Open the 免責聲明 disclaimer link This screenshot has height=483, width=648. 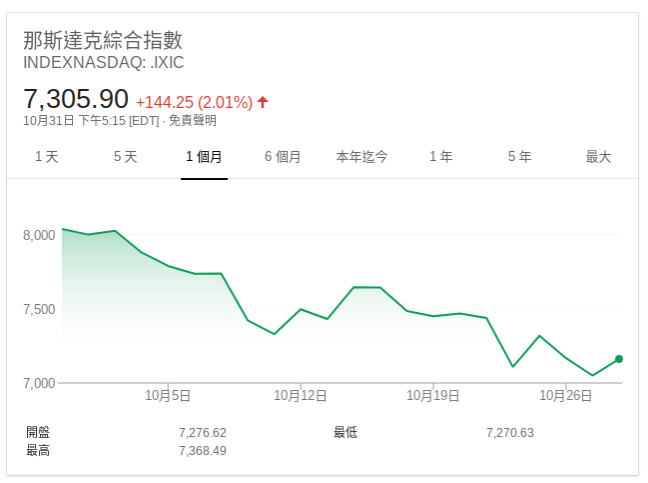192,121
